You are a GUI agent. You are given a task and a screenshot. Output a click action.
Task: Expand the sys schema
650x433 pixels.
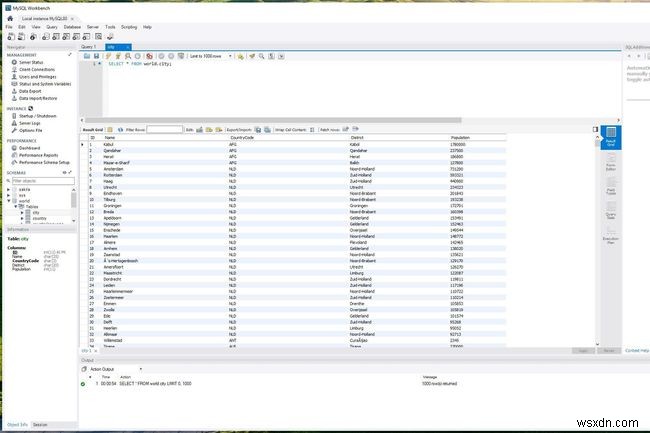coord(9,195)
